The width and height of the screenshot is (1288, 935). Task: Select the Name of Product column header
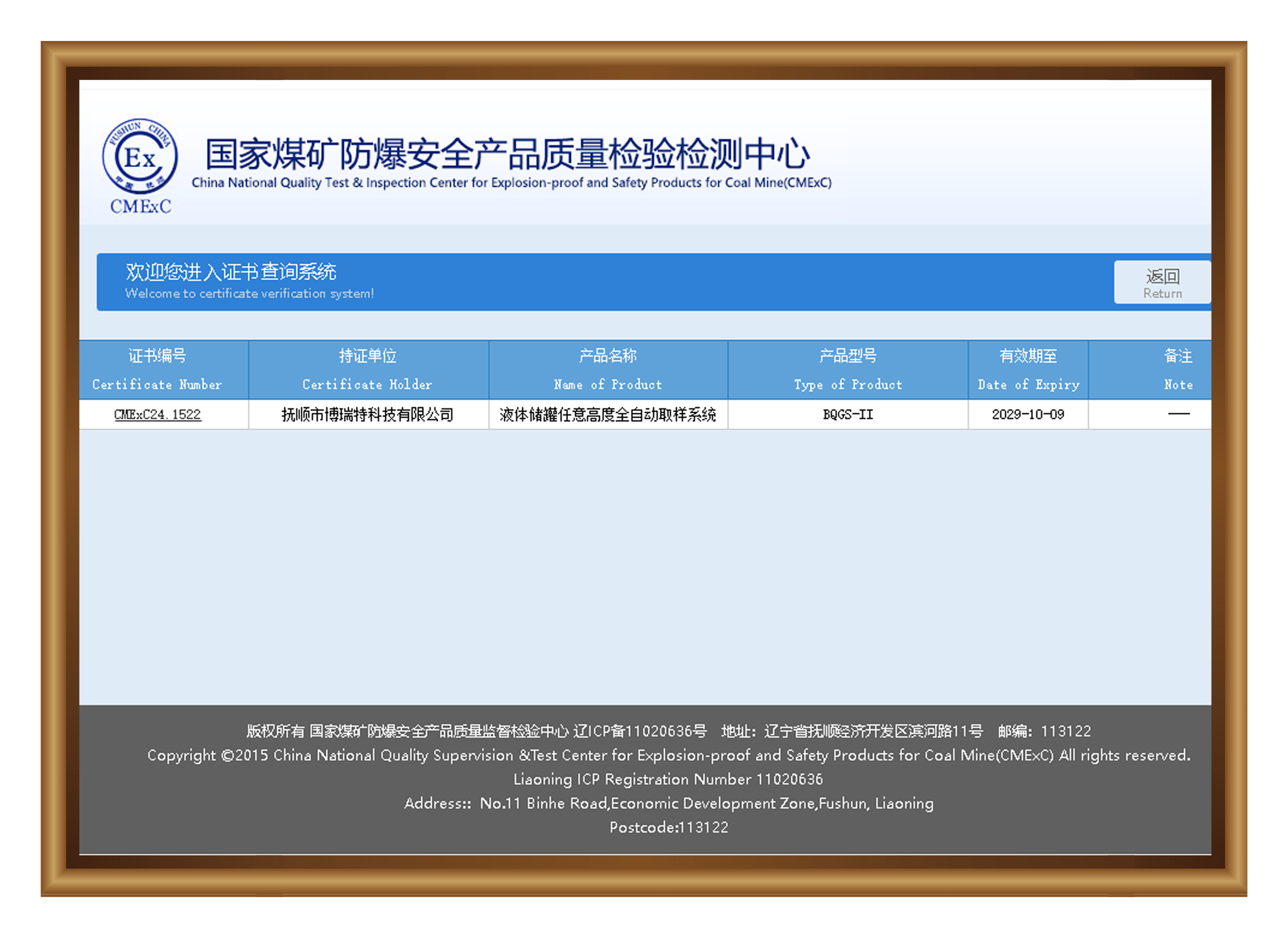pos(608,370)
